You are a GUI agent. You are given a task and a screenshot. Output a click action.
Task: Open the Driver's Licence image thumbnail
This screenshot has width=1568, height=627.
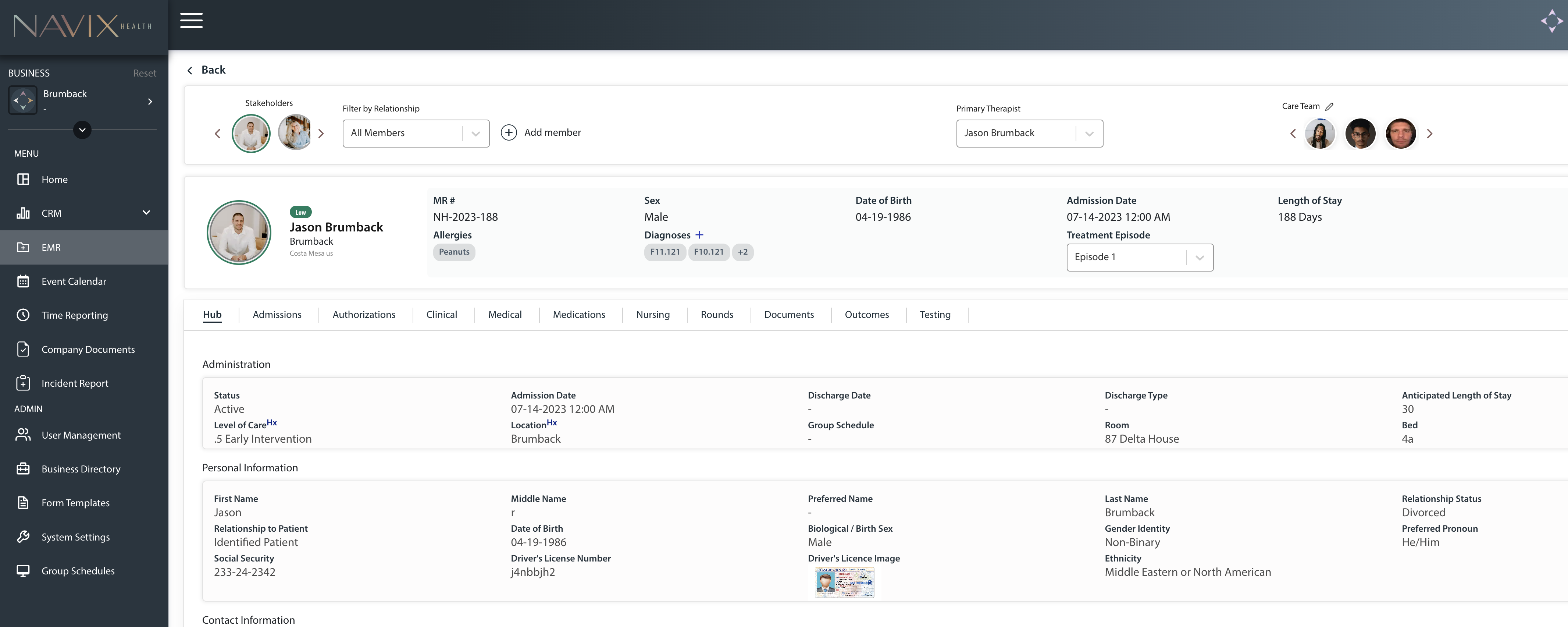[844, 582]
